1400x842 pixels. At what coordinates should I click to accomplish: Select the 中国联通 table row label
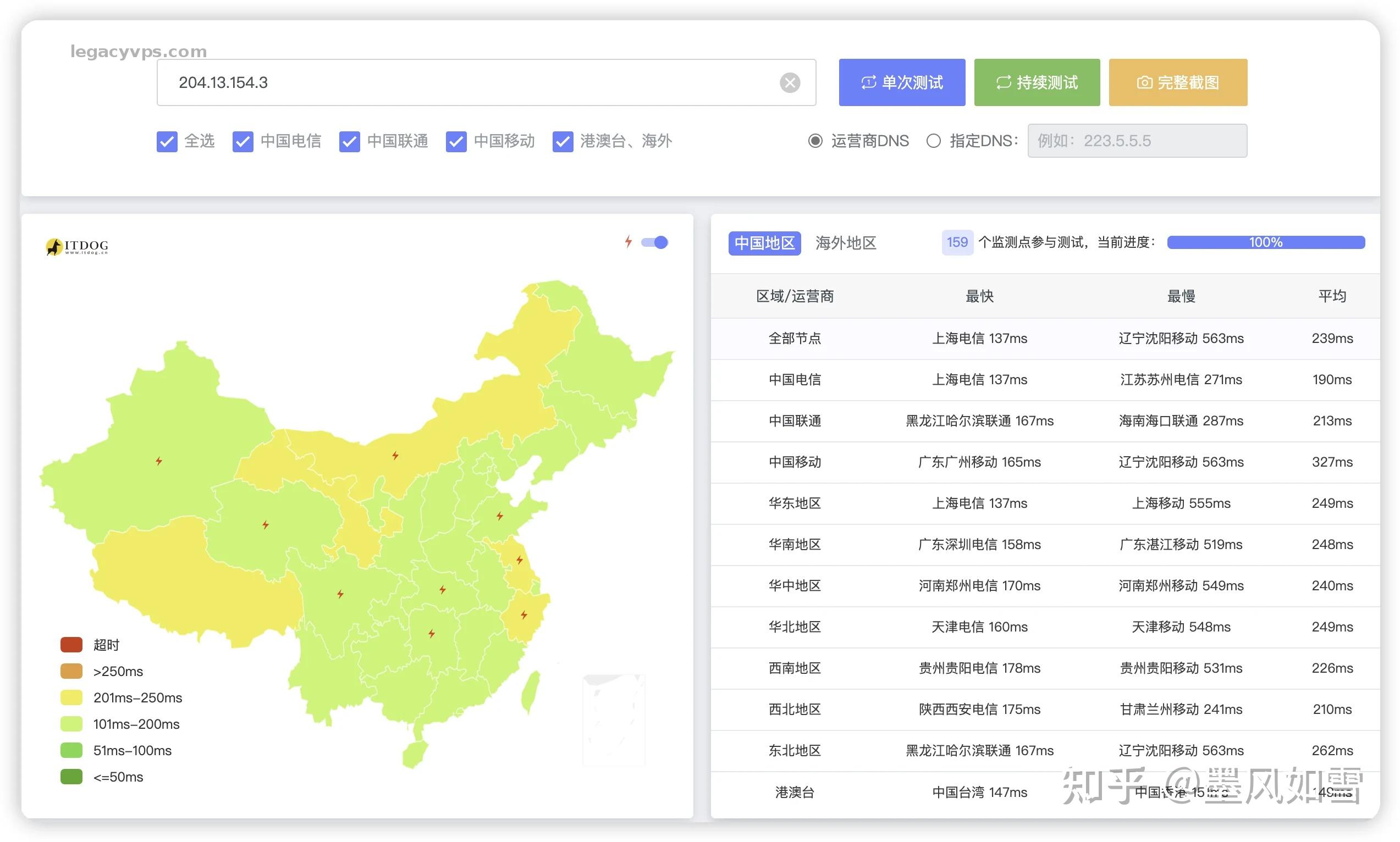click(x=795, y=421)
